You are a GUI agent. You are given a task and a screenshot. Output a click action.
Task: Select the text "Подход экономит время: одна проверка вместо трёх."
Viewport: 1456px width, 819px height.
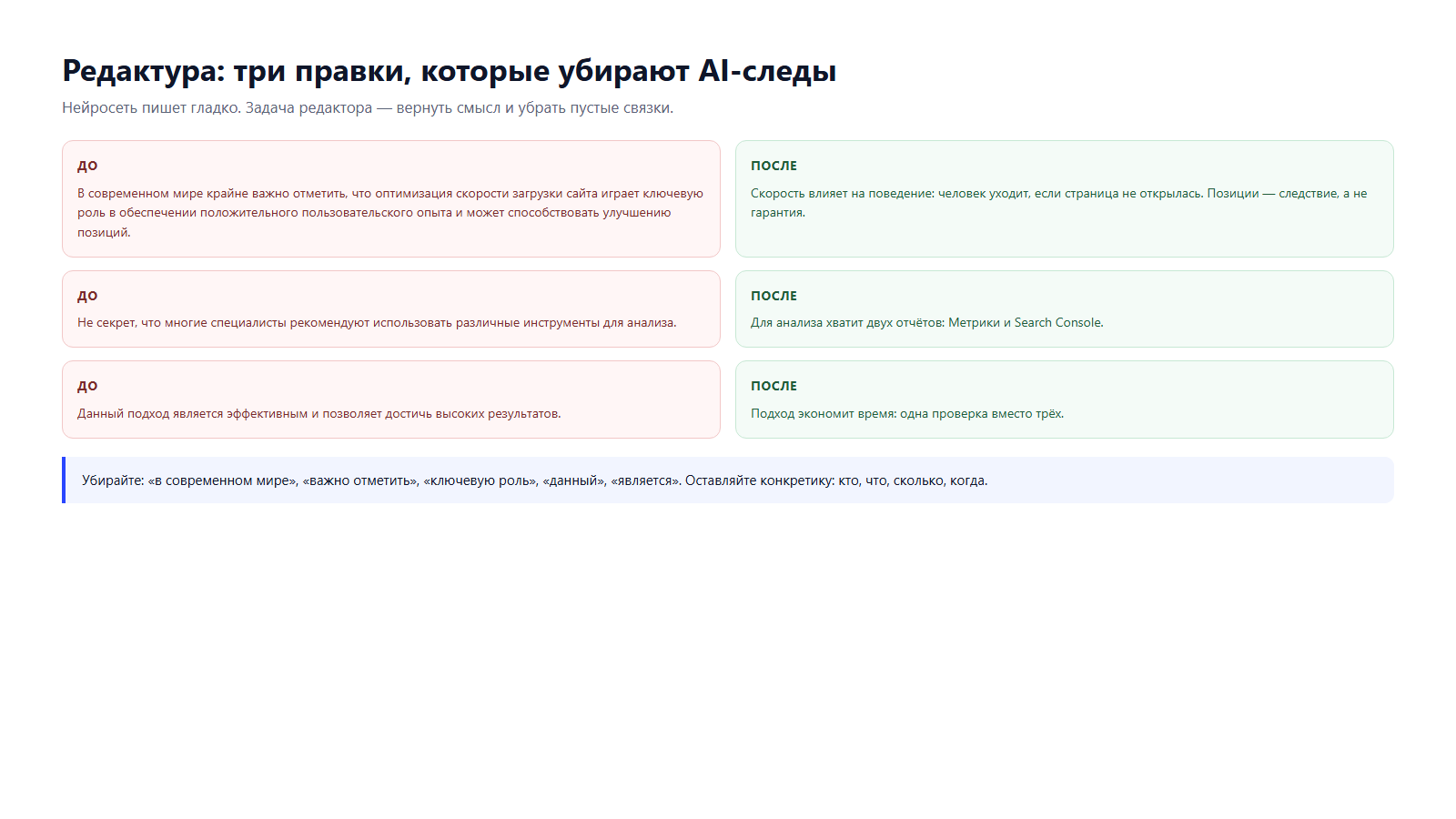click(907, 414)
